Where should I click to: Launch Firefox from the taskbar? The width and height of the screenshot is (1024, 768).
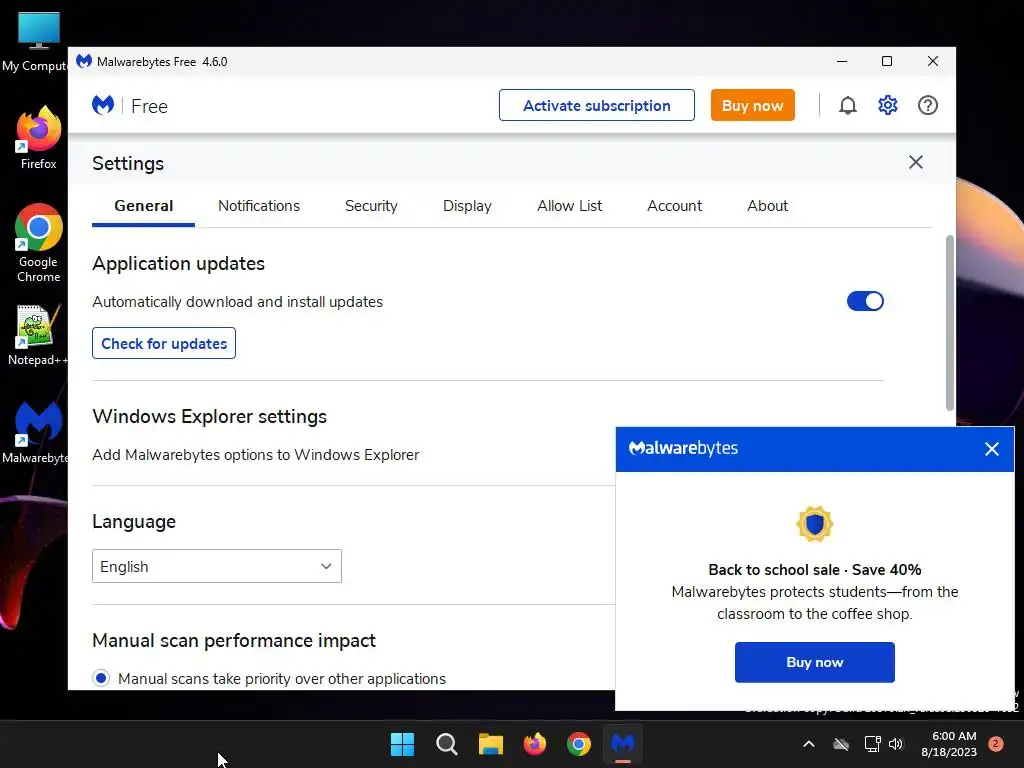(535, 744)
